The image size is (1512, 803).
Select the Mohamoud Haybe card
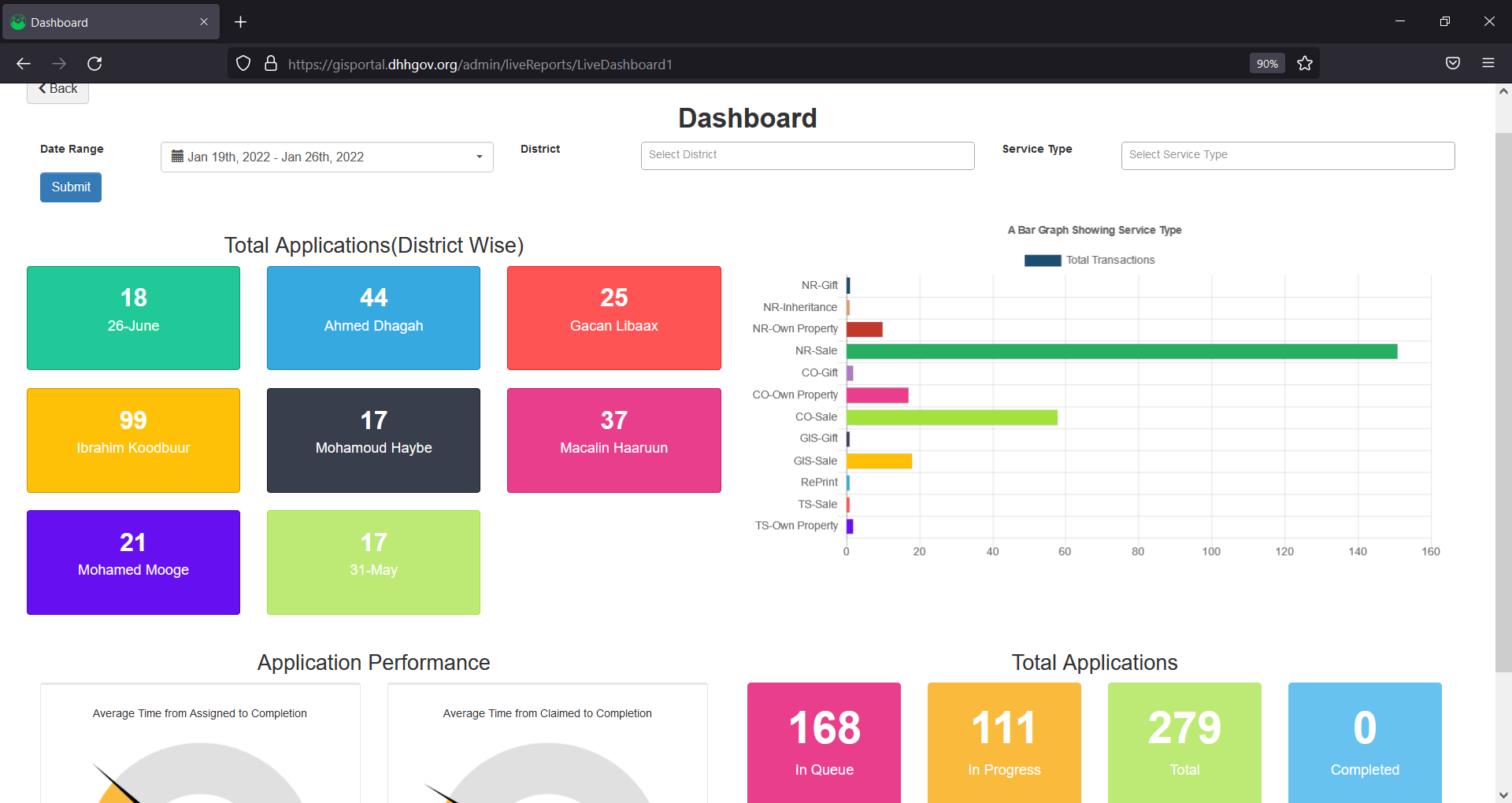pyautogui.click(x=373, y=440)
